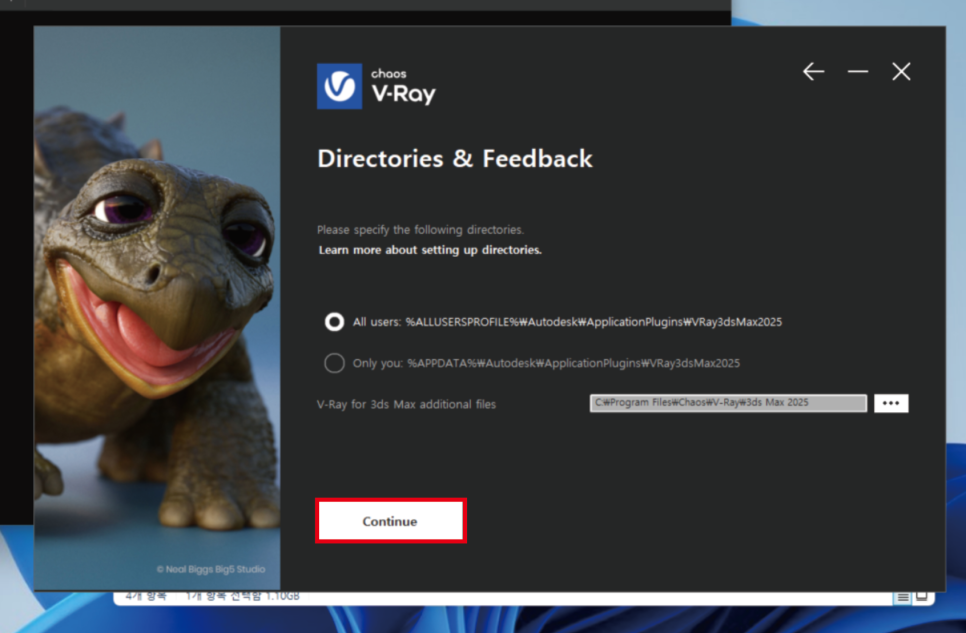The width and height of the screenshot is (966, 633).
Task: Go back using the left arrow icon
Action: click(x=813, y=71)
